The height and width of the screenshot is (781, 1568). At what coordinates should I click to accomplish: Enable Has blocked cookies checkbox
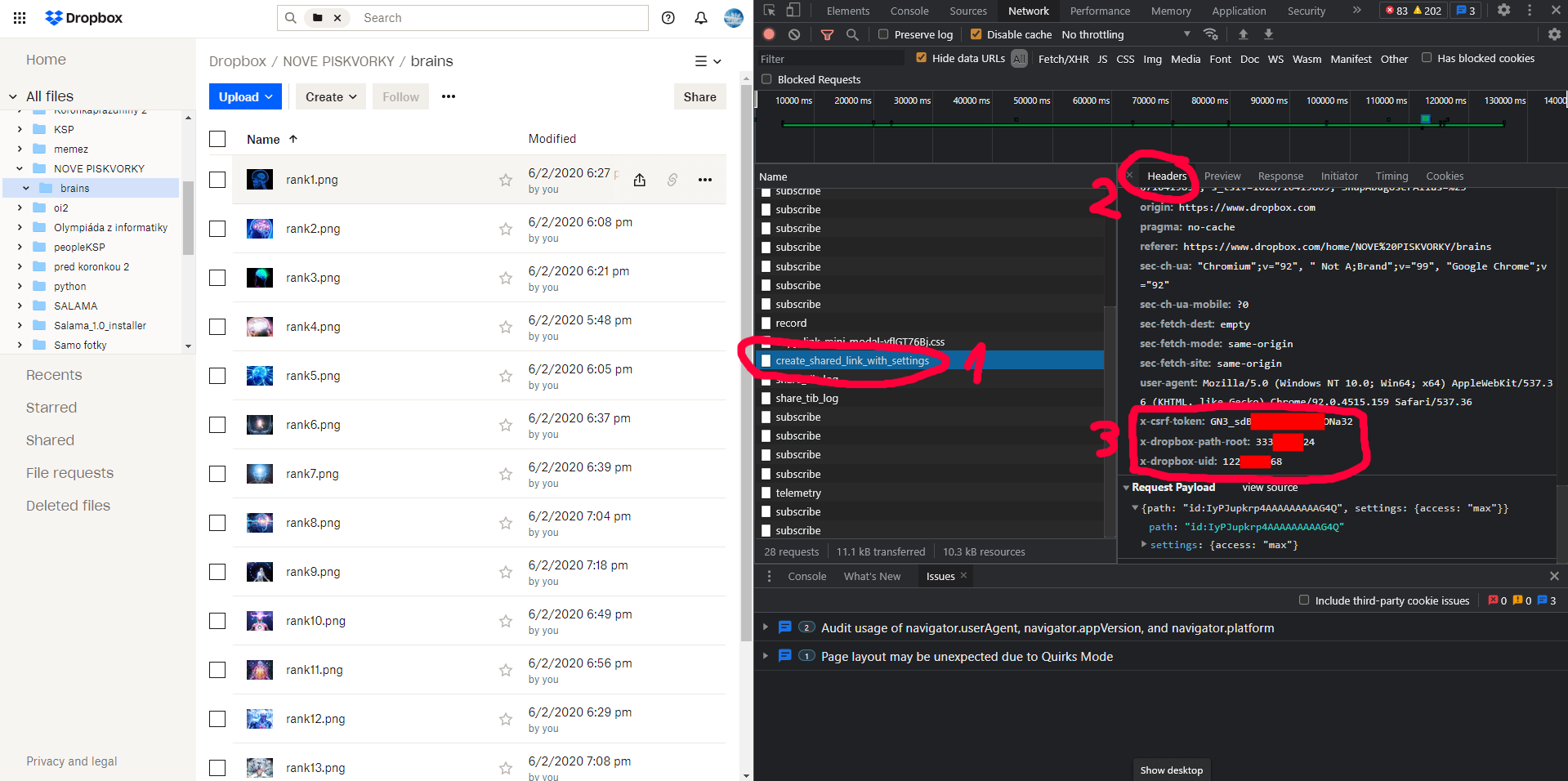(1427, 58)
